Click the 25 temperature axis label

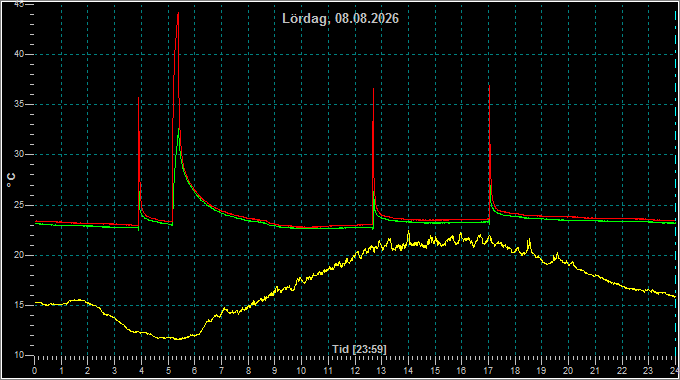pos(19,205)
